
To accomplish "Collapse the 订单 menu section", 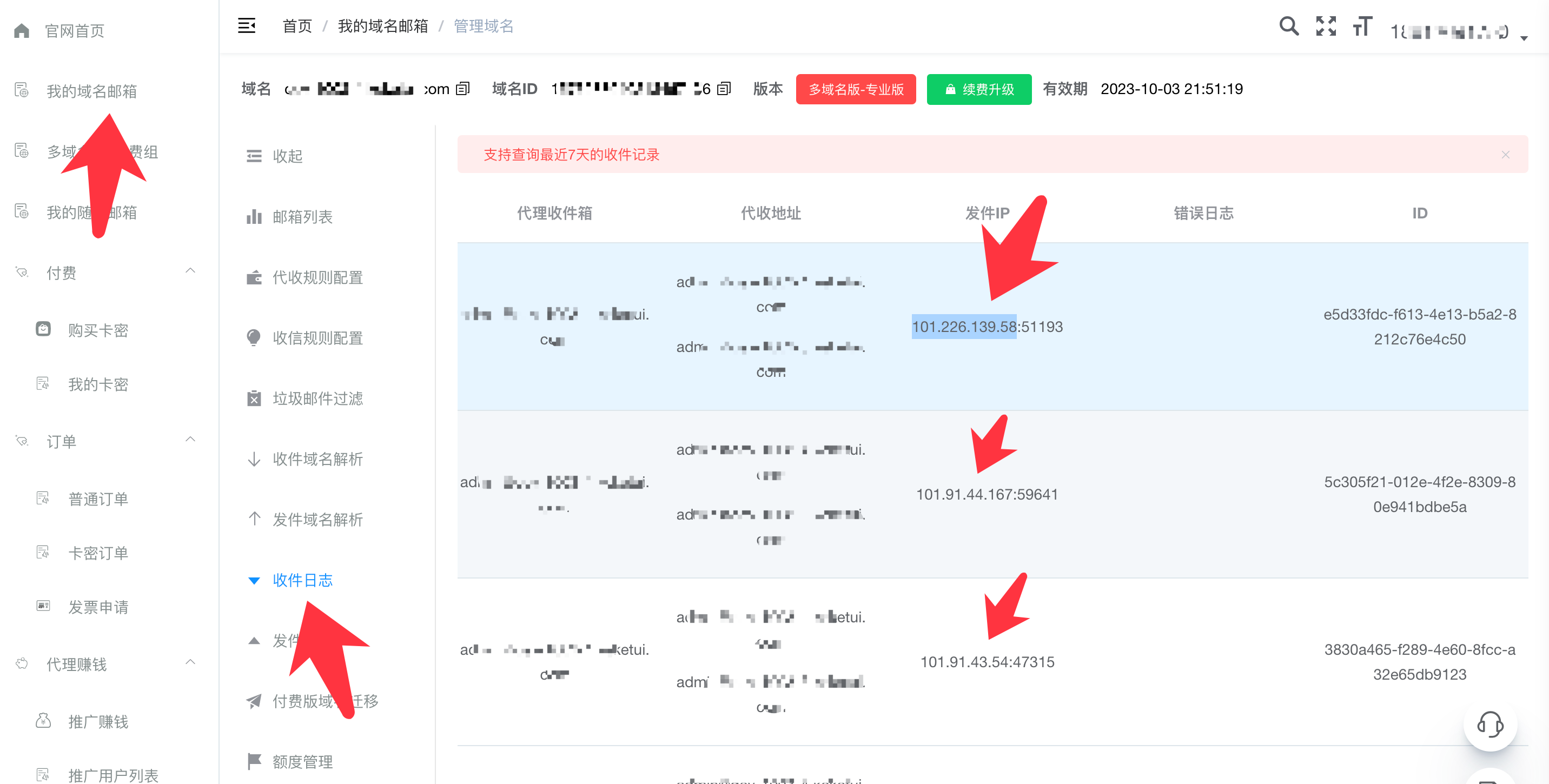I will coord(190,440).
